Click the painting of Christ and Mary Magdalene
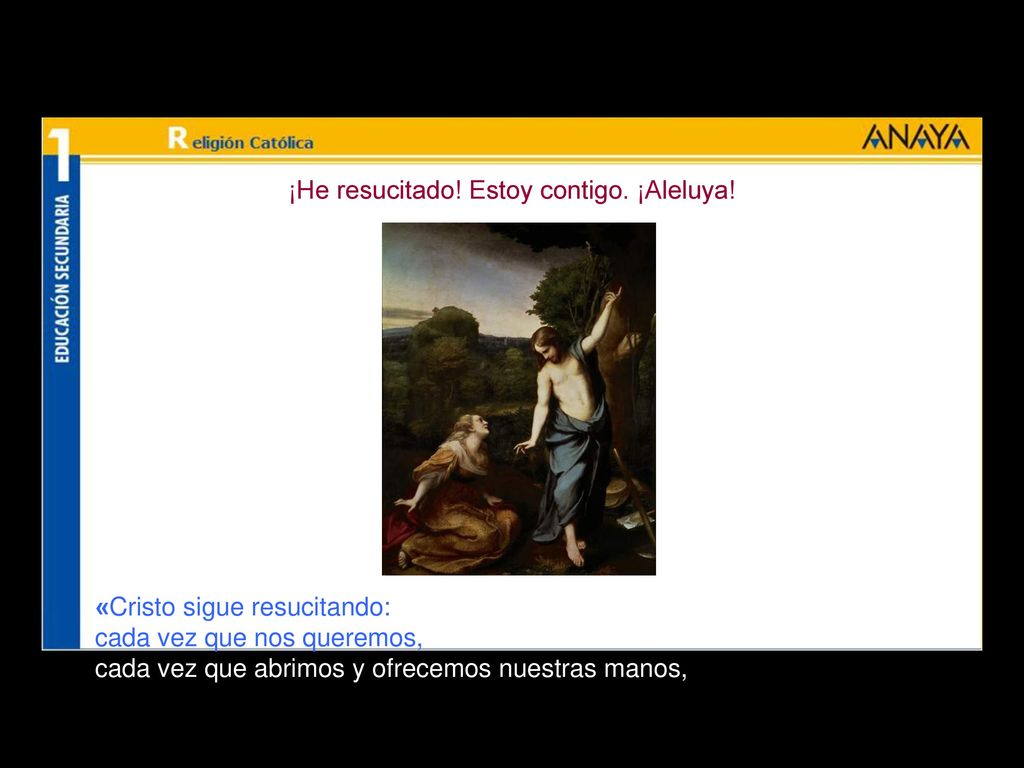The width and height of the screenshot is (1024, 768). (x=519, y=399)
